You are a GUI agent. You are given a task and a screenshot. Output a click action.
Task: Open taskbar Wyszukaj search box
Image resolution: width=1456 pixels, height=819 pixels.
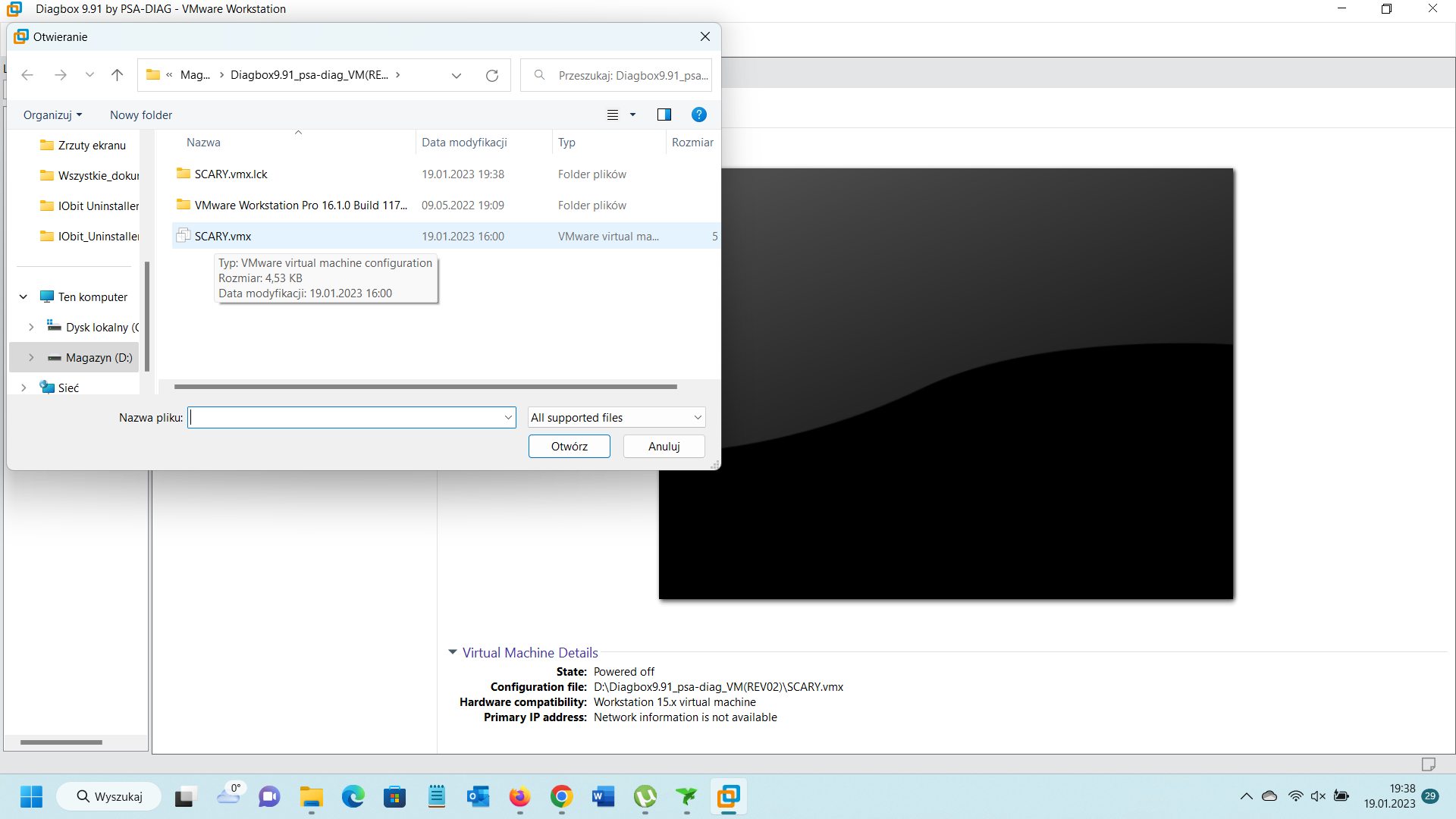point(109,796)
